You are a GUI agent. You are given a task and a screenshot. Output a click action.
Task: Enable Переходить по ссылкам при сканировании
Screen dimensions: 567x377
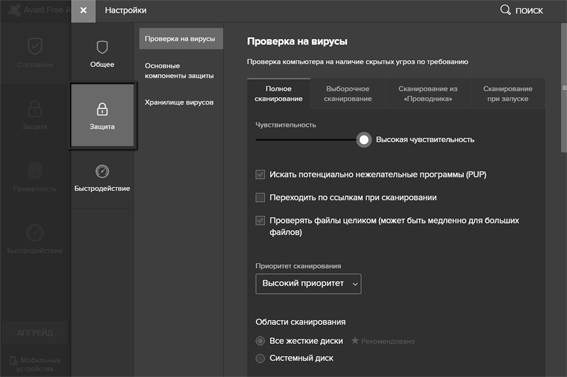[x=260, y=197]
